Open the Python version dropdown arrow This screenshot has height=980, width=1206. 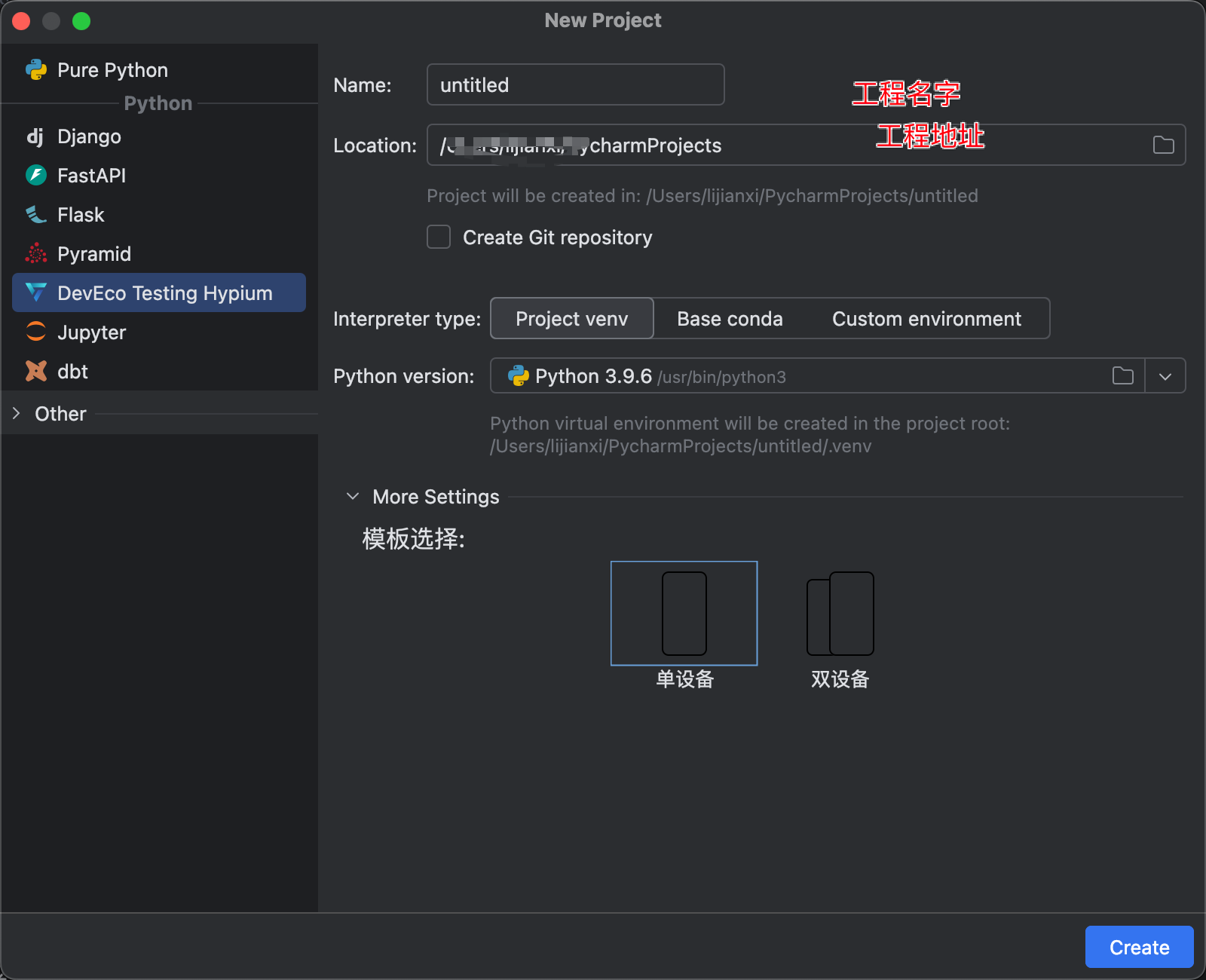tap(1165, 376)
